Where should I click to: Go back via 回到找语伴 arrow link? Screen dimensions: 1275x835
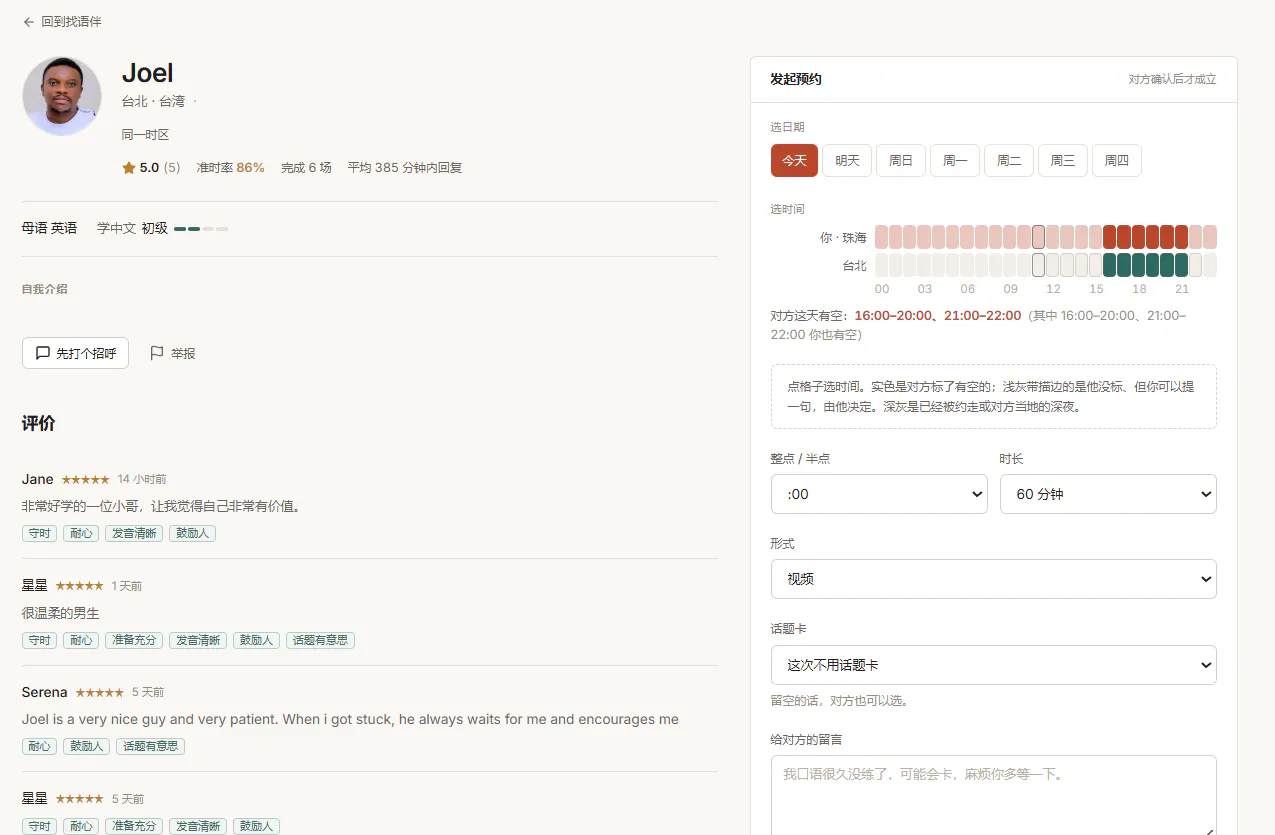pos(62,21)
